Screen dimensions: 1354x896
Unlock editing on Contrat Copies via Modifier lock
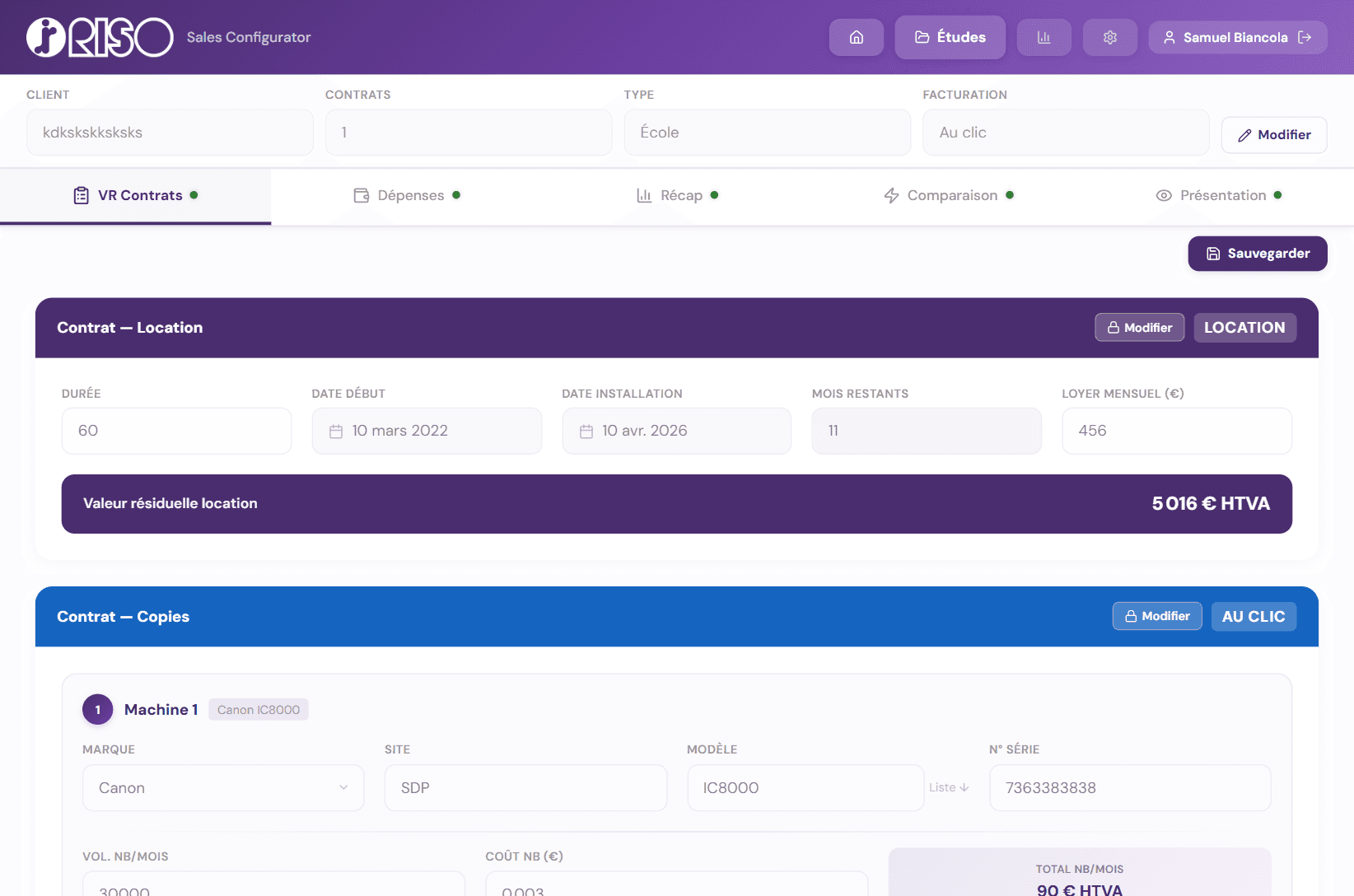coord(1156,616)
